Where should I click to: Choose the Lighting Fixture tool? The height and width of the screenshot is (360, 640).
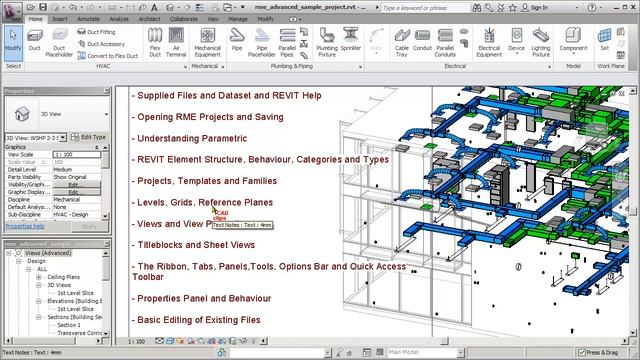pos(541,42)
